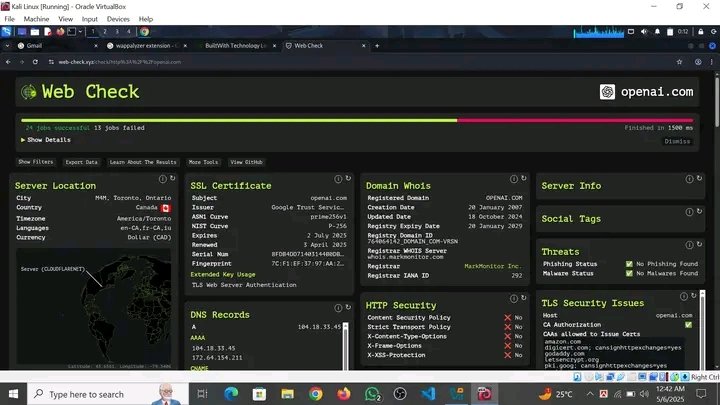Click the View GitHub button
720x405 pixels.
click(247, 162)
